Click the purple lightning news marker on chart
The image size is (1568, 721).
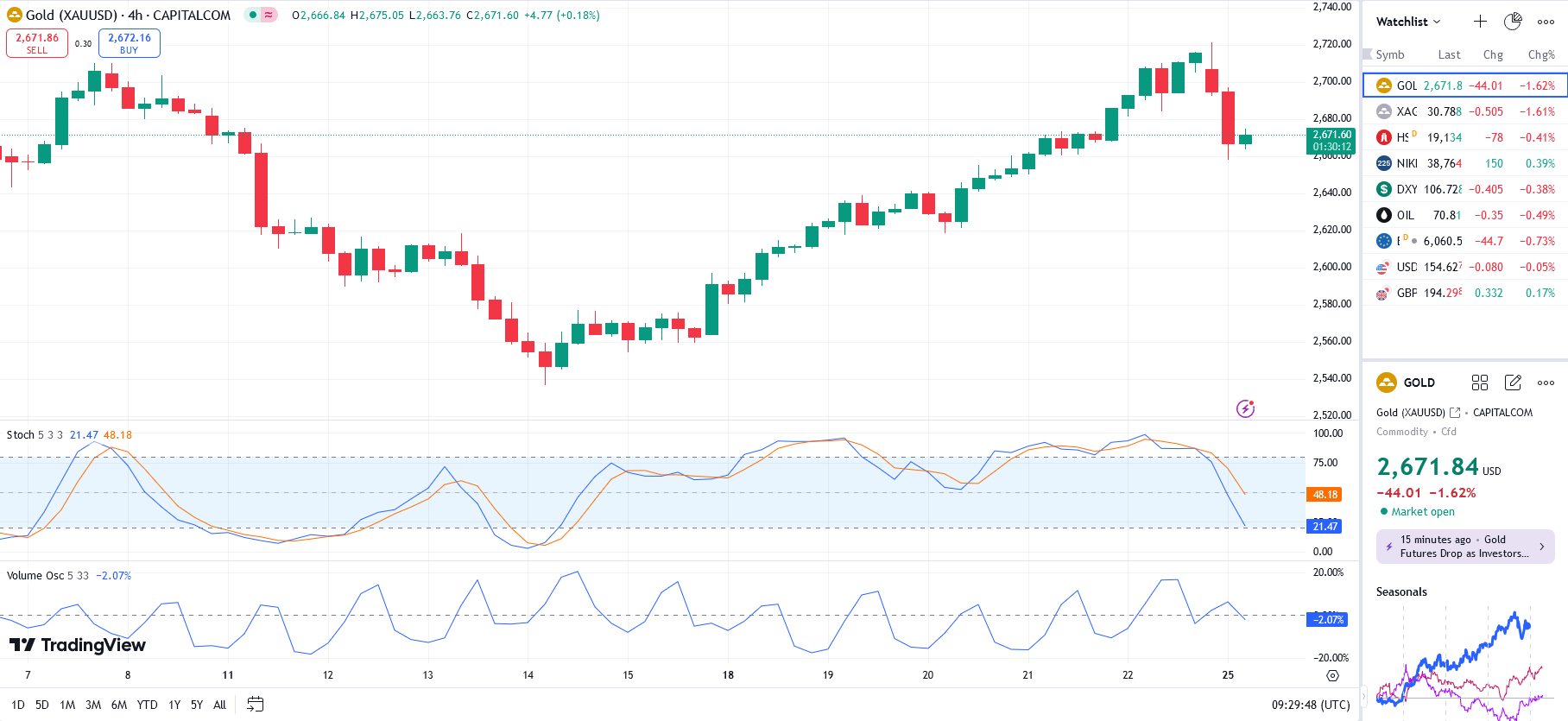click(1245, 408)
